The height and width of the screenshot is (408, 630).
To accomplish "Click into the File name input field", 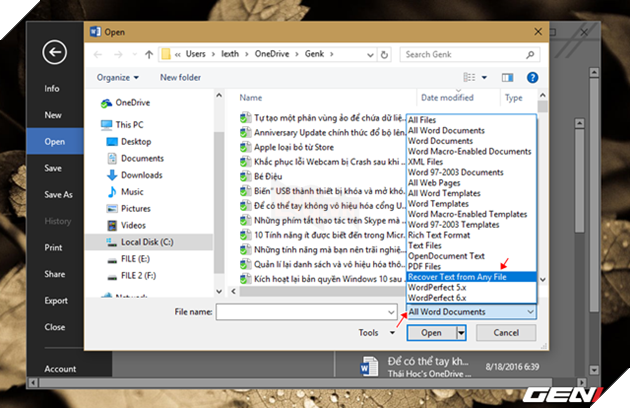I will [309, 312].
